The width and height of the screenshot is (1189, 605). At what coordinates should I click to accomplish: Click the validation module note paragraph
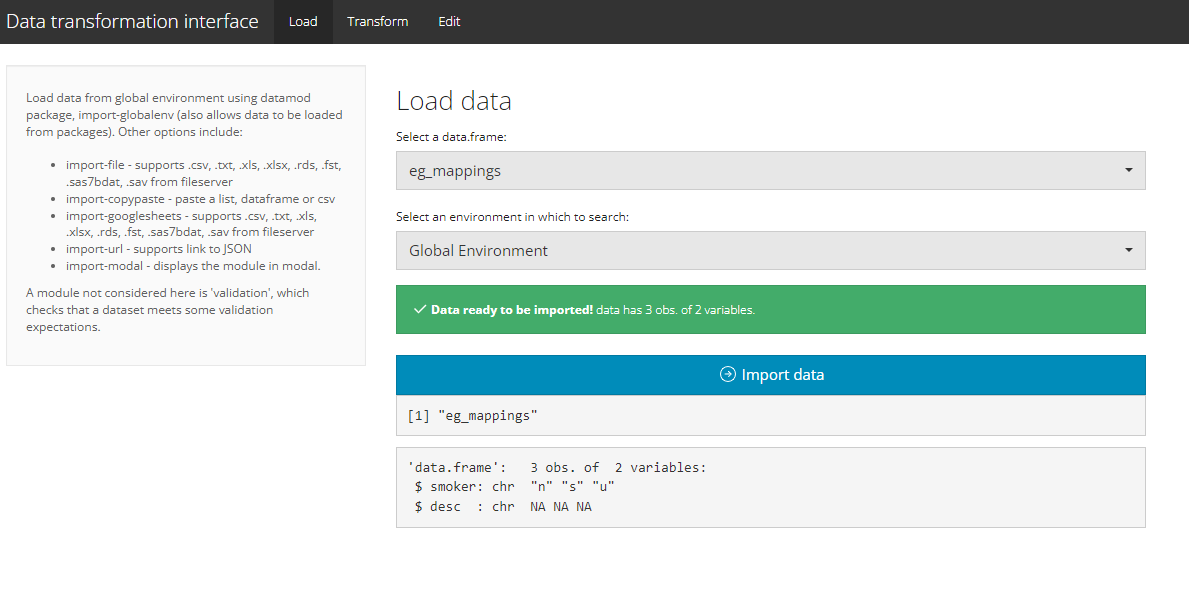(167, 310)
